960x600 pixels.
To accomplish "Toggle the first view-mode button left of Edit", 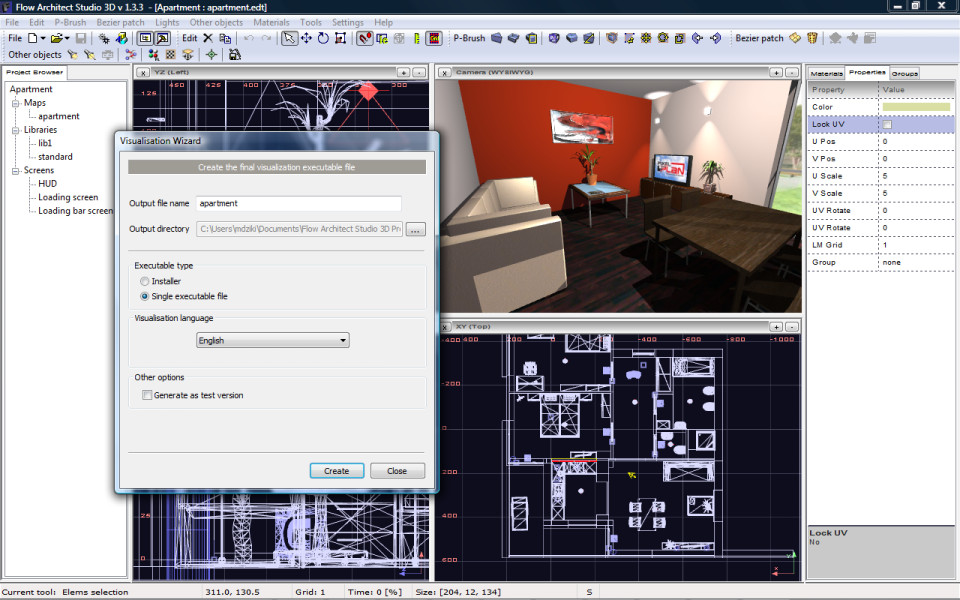I will (145, 38).
